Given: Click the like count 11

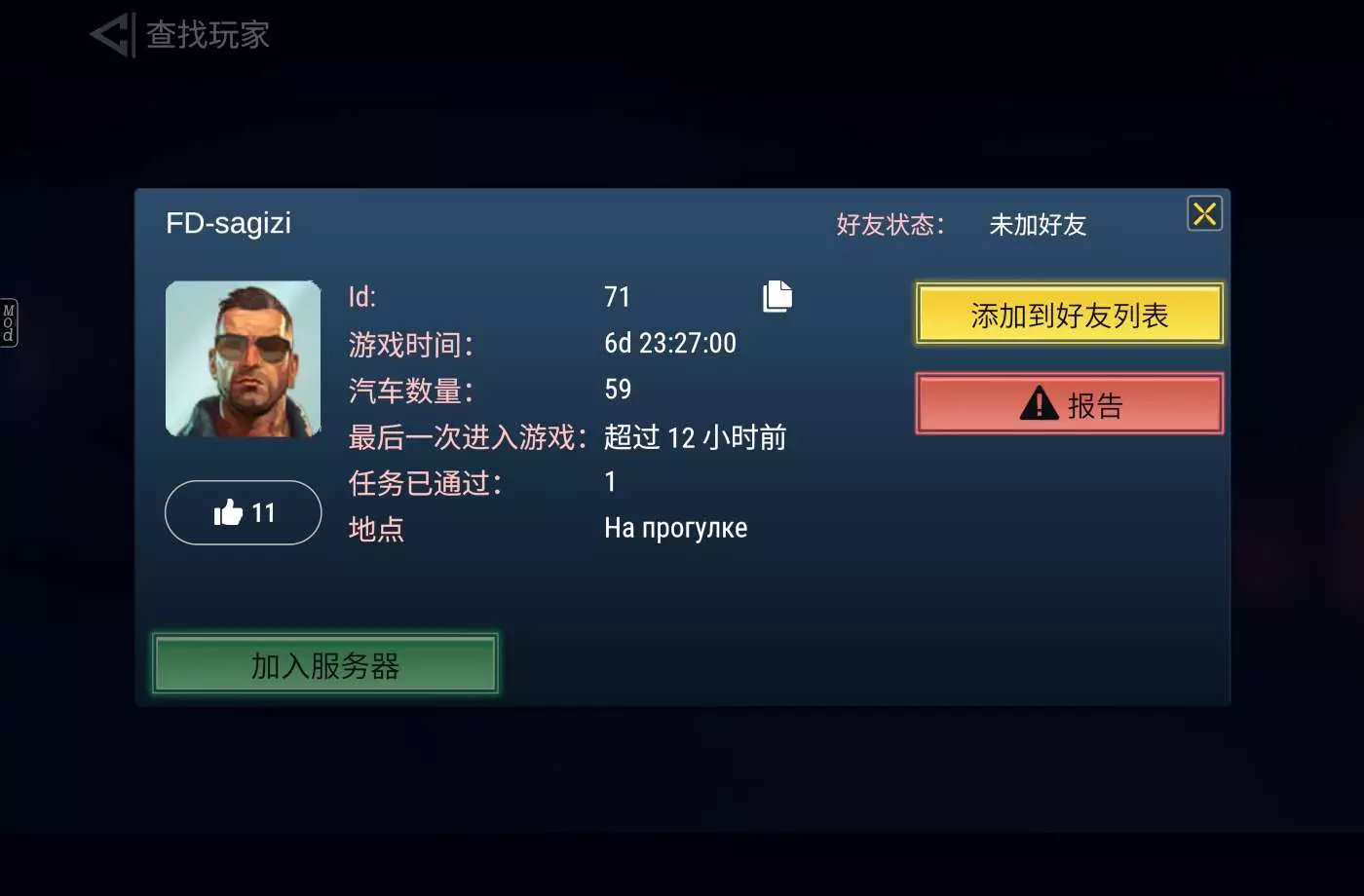Looking at the screenshot, I should point(263,513).
